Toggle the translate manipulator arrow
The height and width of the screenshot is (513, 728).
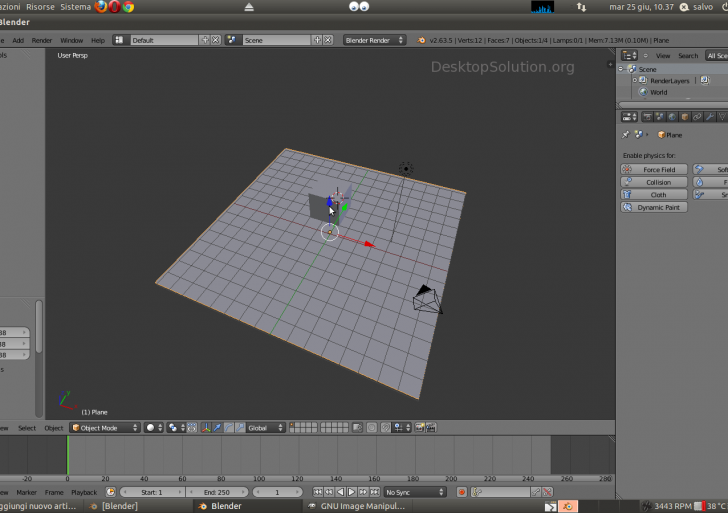[x=217, y=427]
